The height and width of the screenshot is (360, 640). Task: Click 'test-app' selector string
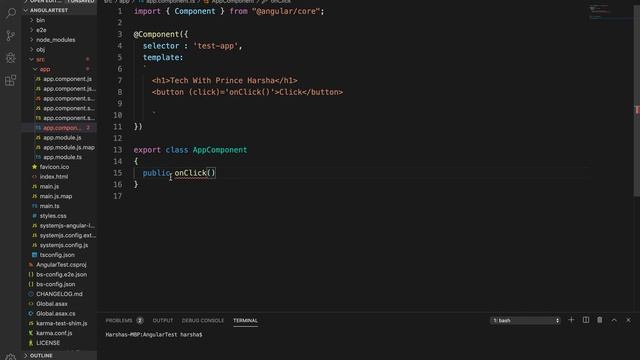click(215, 46)
